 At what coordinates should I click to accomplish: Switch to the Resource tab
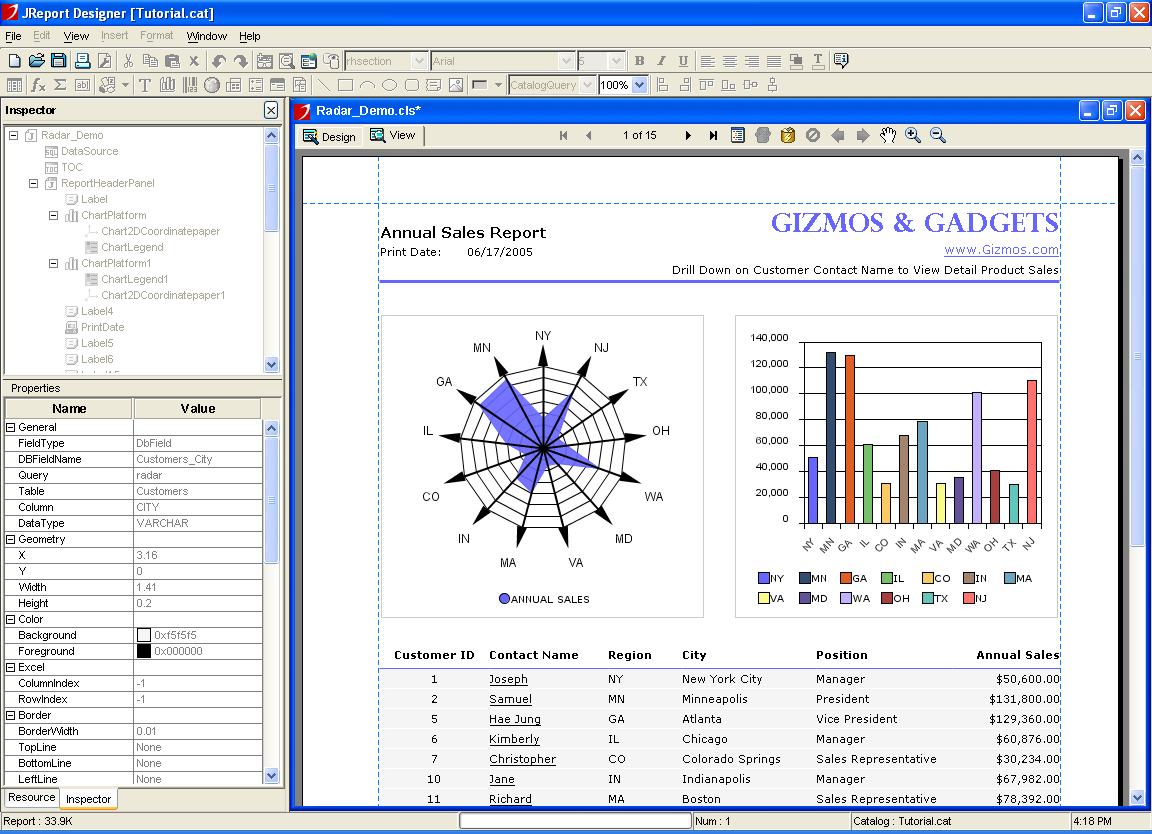click(x=32, y=797)
